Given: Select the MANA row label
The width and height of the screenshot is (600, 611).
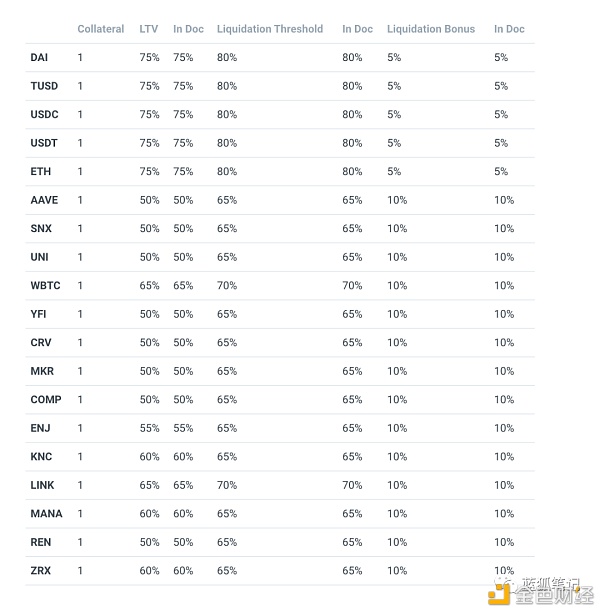Looking at the screenshot, I should 46,514.
